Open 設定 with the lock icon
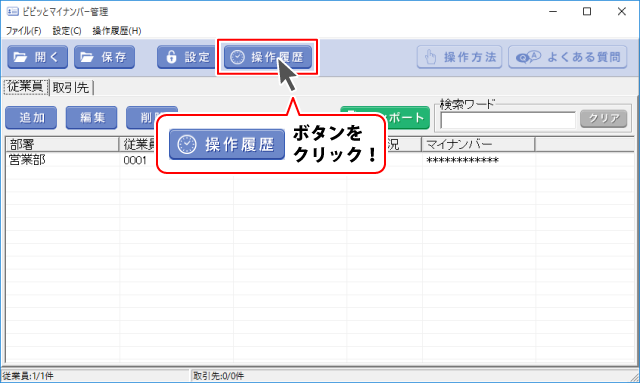The width and height of the screenshot is (640, 383). [x=186, y=57]
